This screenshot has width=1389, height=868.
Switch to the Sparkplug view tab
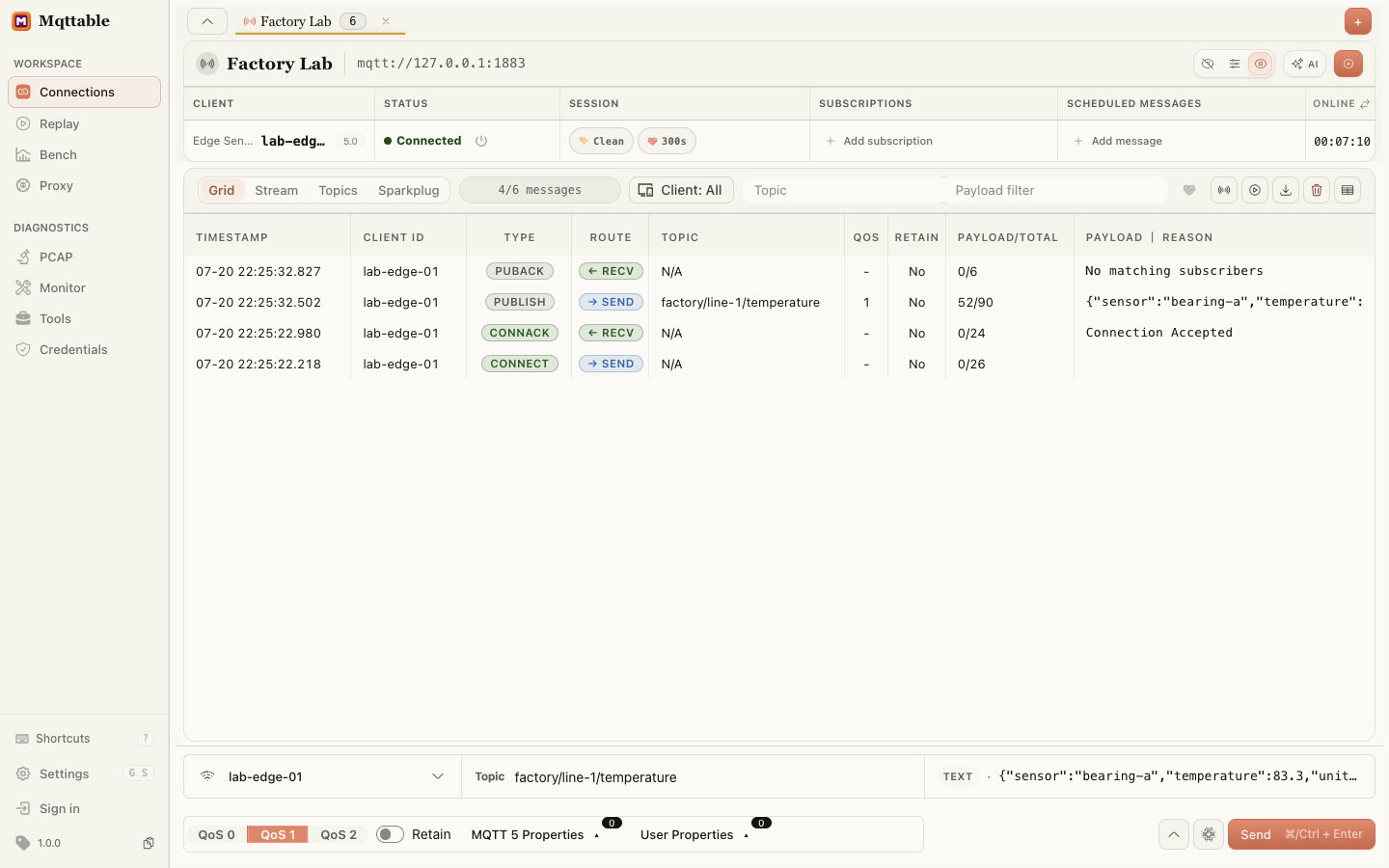pos(408,190)
